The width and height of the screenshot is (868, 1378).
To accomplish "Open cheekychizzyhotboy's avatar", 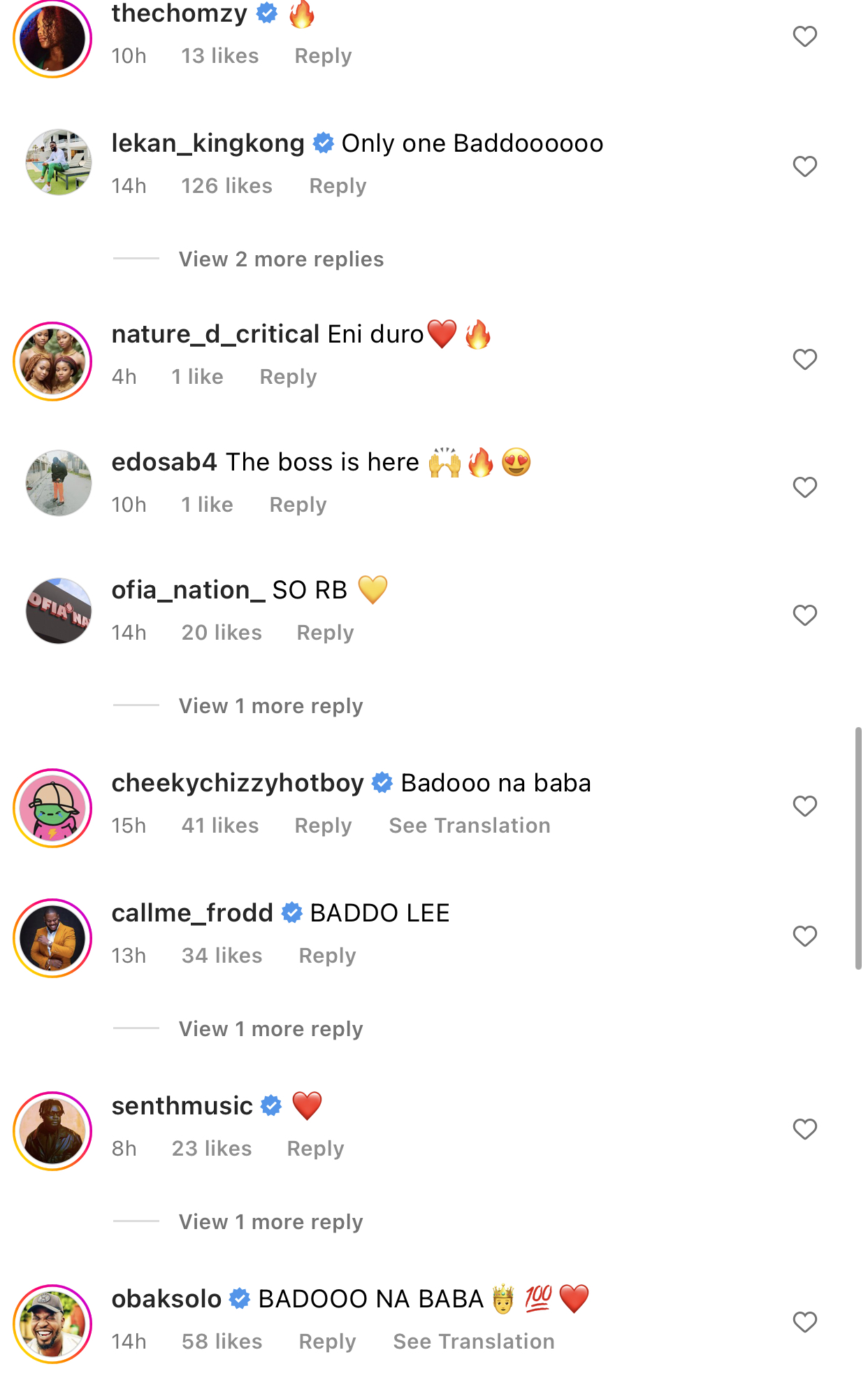I will coord(53,808).
